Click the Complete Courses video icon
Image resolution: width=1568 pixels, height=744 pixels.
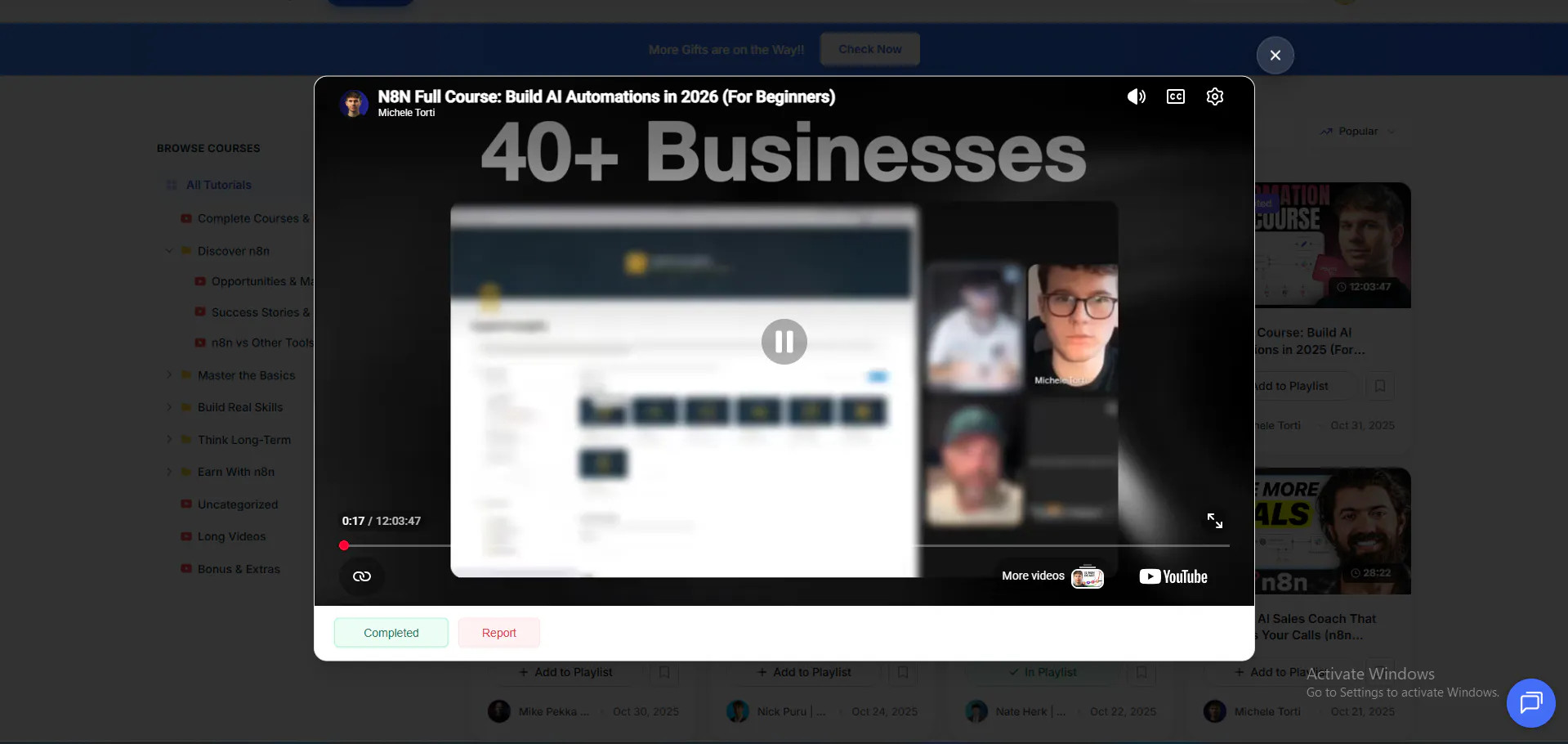pos(186,218)
